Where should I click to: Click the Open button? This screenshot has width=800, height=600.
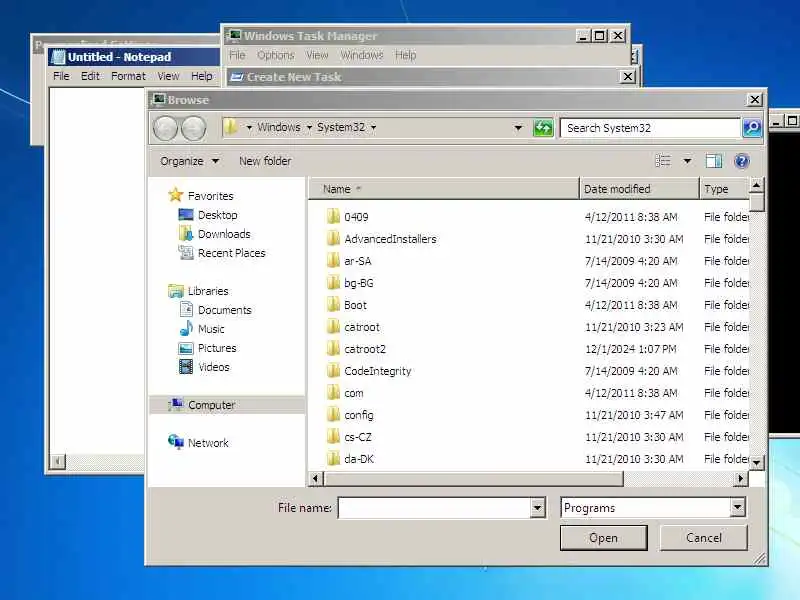point(604,538)
